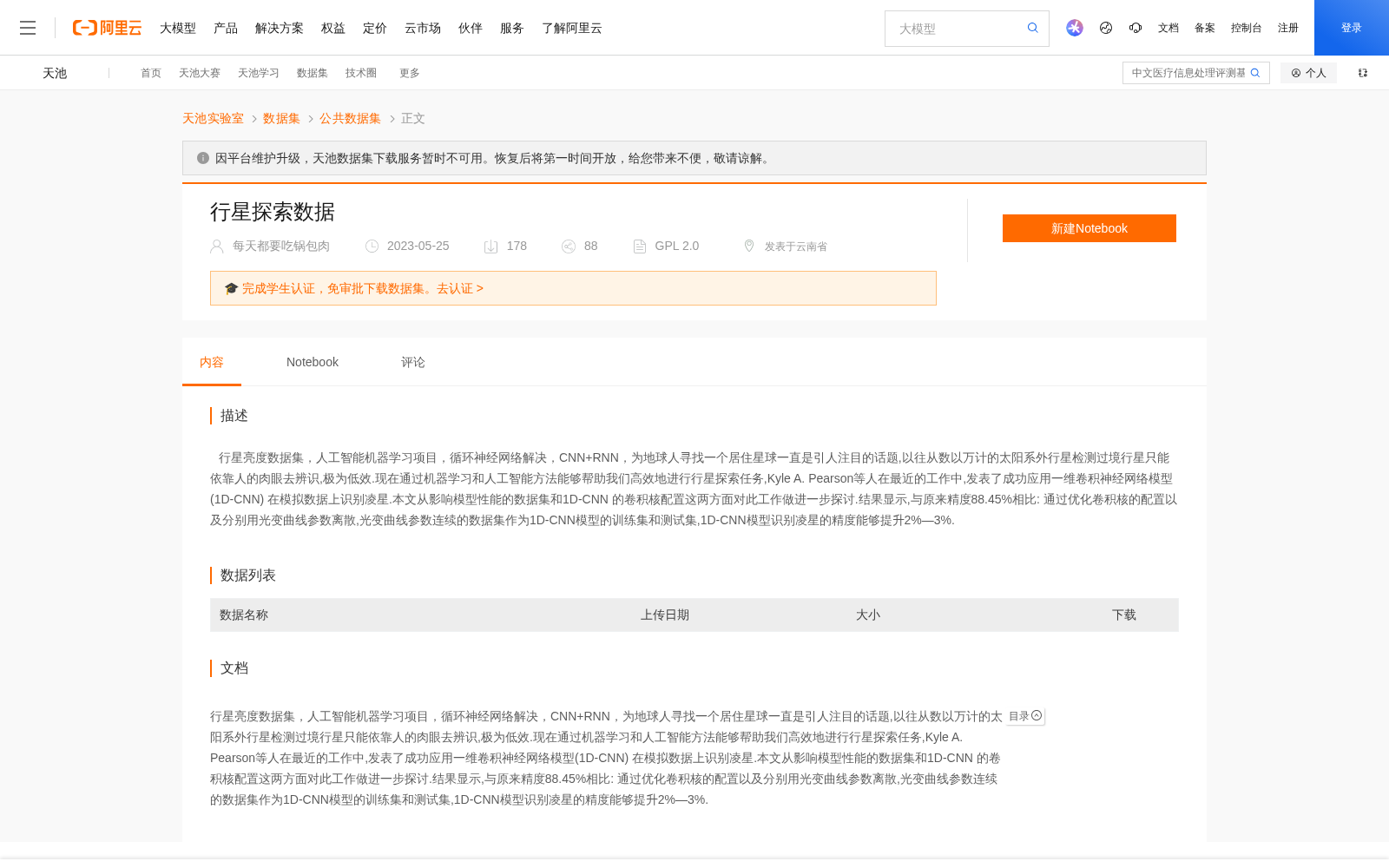
Task: Click the headset support icon
Action: click(1136, 28)
